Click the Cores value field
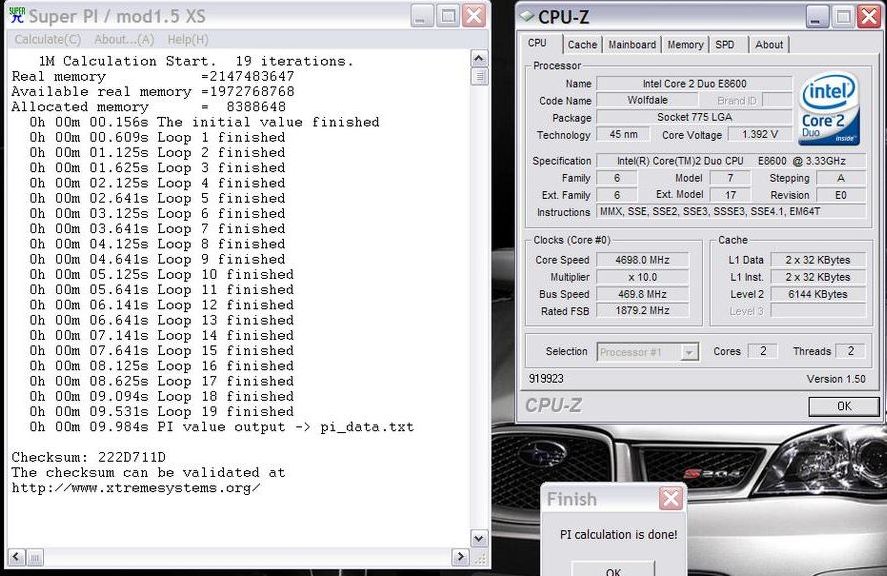The height and width of the screenshot is (576, 887). tap(763, 351)
